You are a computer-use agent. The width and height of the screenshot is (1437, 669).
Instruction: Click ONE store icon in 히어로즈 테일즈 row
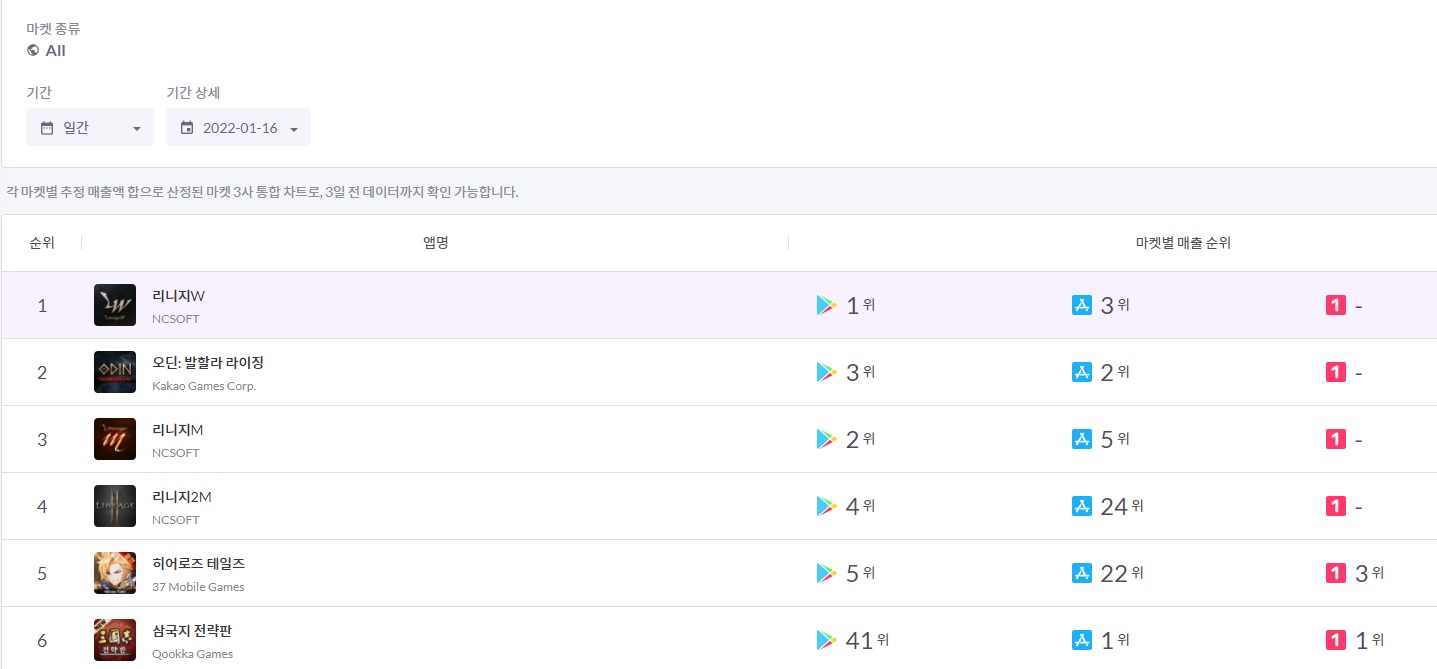(1335, 573)
